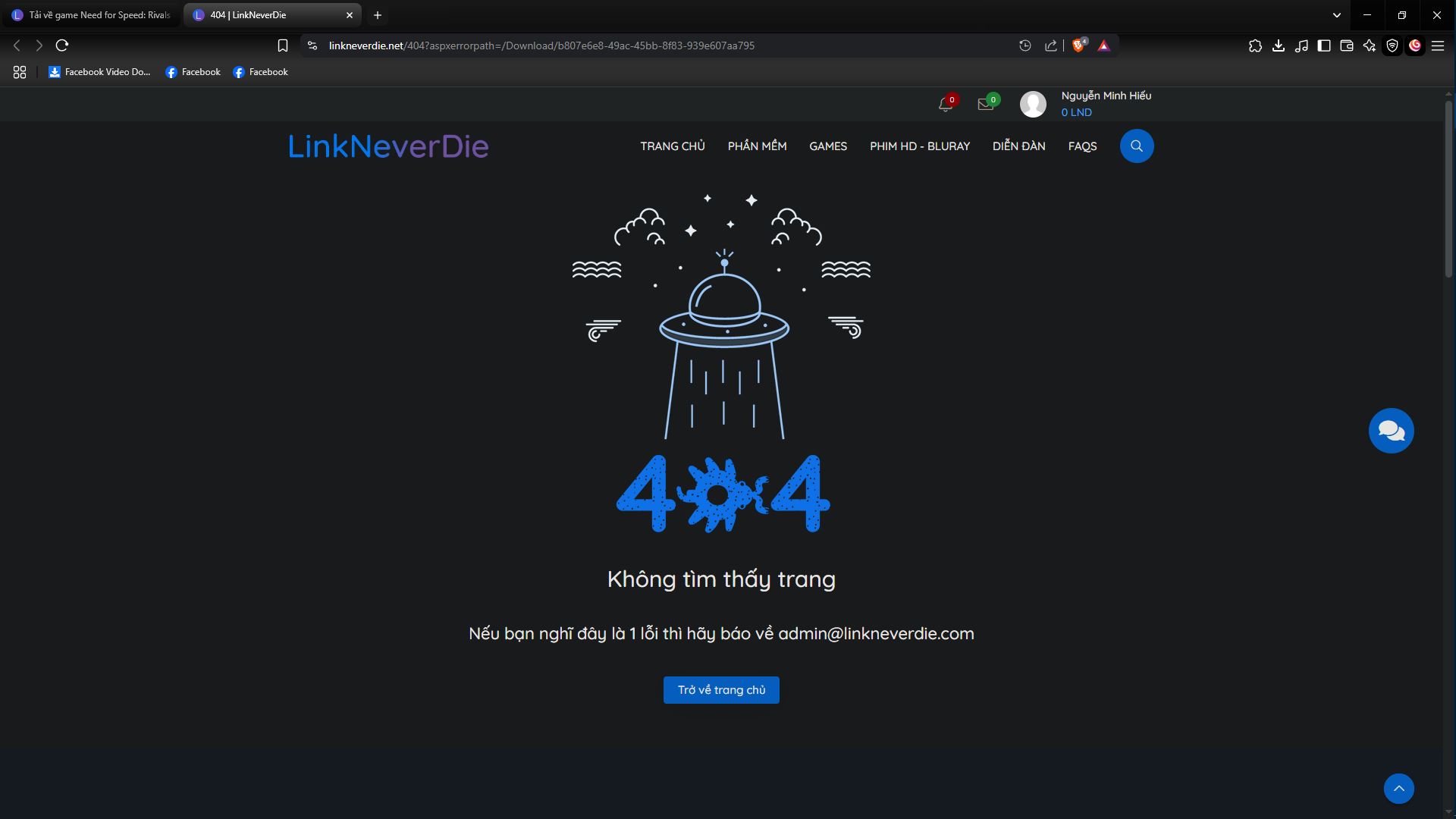Open Brave VPN shield icon
Viewport: 1456px width, 819px height.
(x=1392, y=45)
